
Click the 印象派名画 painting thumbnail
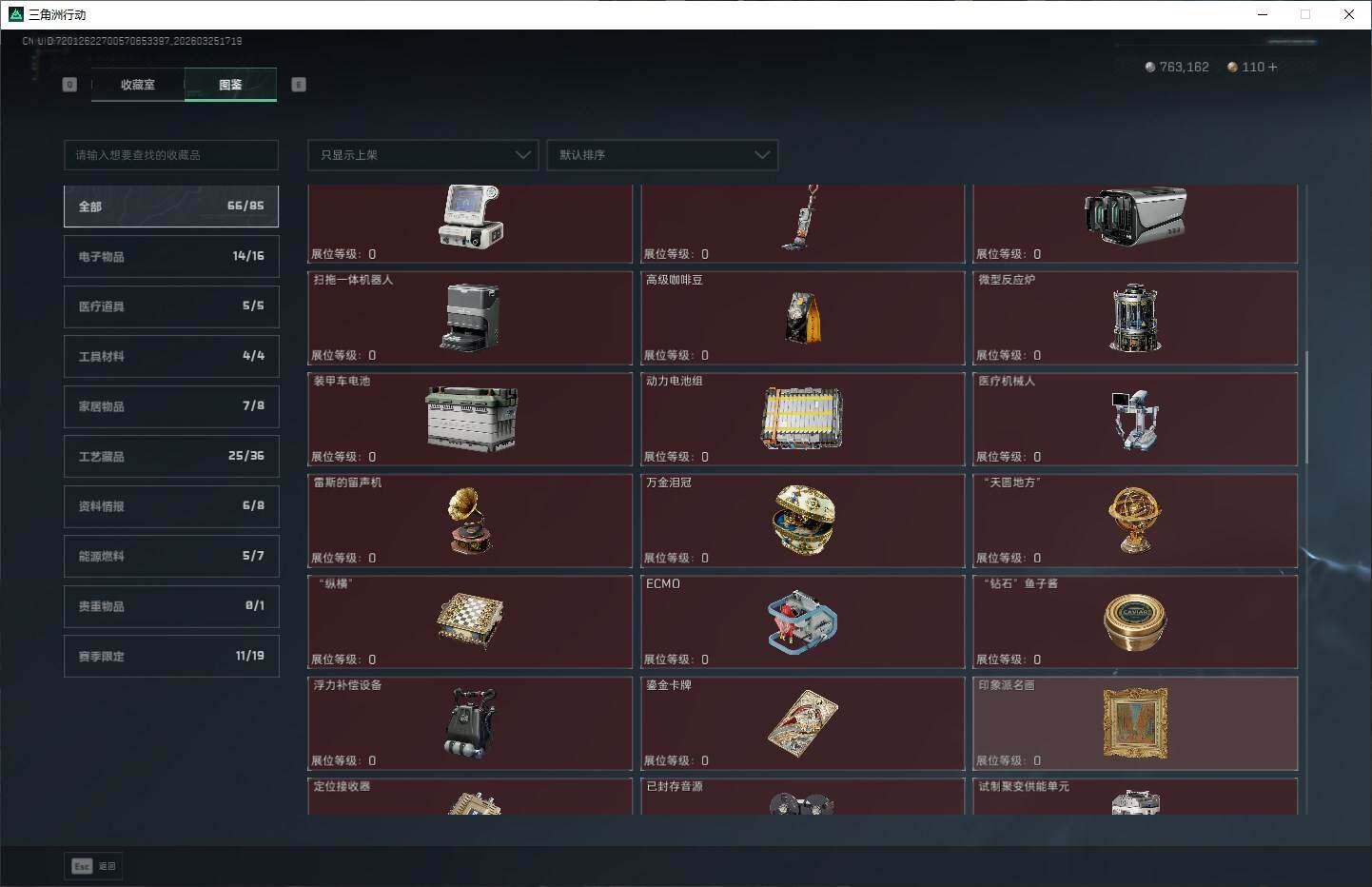coord(1134,723)
